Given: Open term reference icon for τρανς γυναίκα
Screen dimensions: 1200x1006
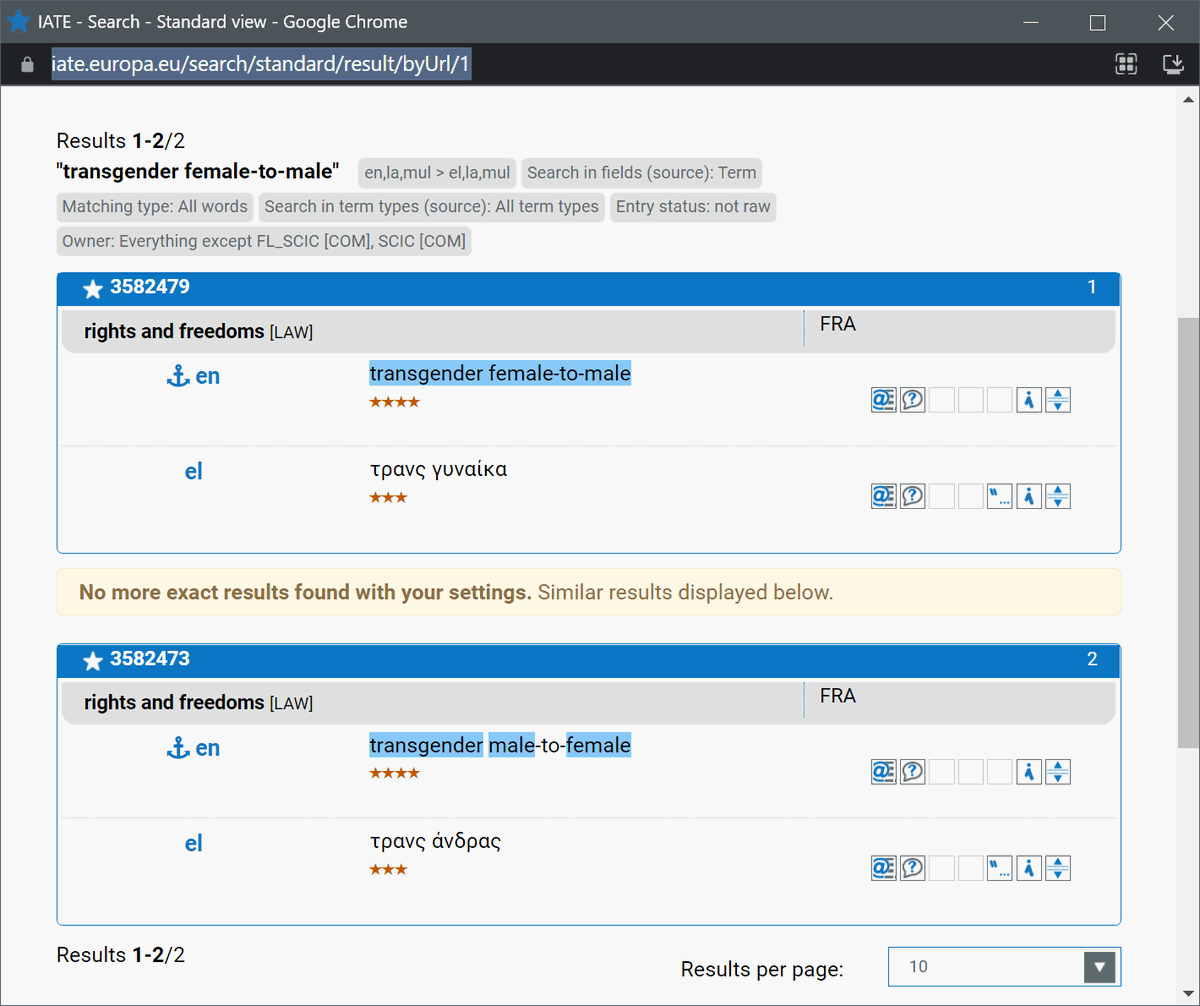Looking at the screenshot, I should (x=883, y=496).
